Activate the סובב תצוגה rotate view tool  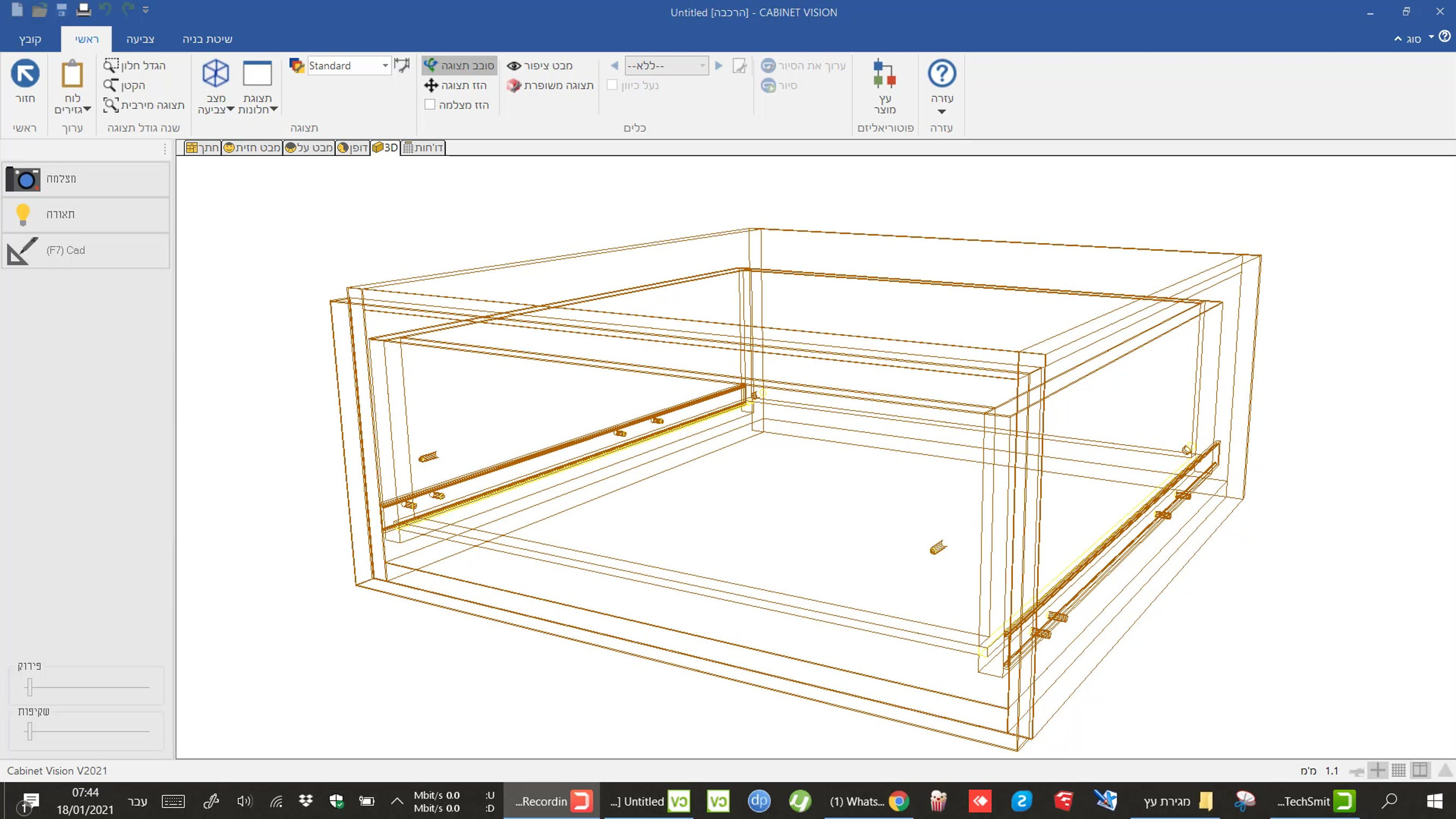pyautogui.click(x=459, y=66)
